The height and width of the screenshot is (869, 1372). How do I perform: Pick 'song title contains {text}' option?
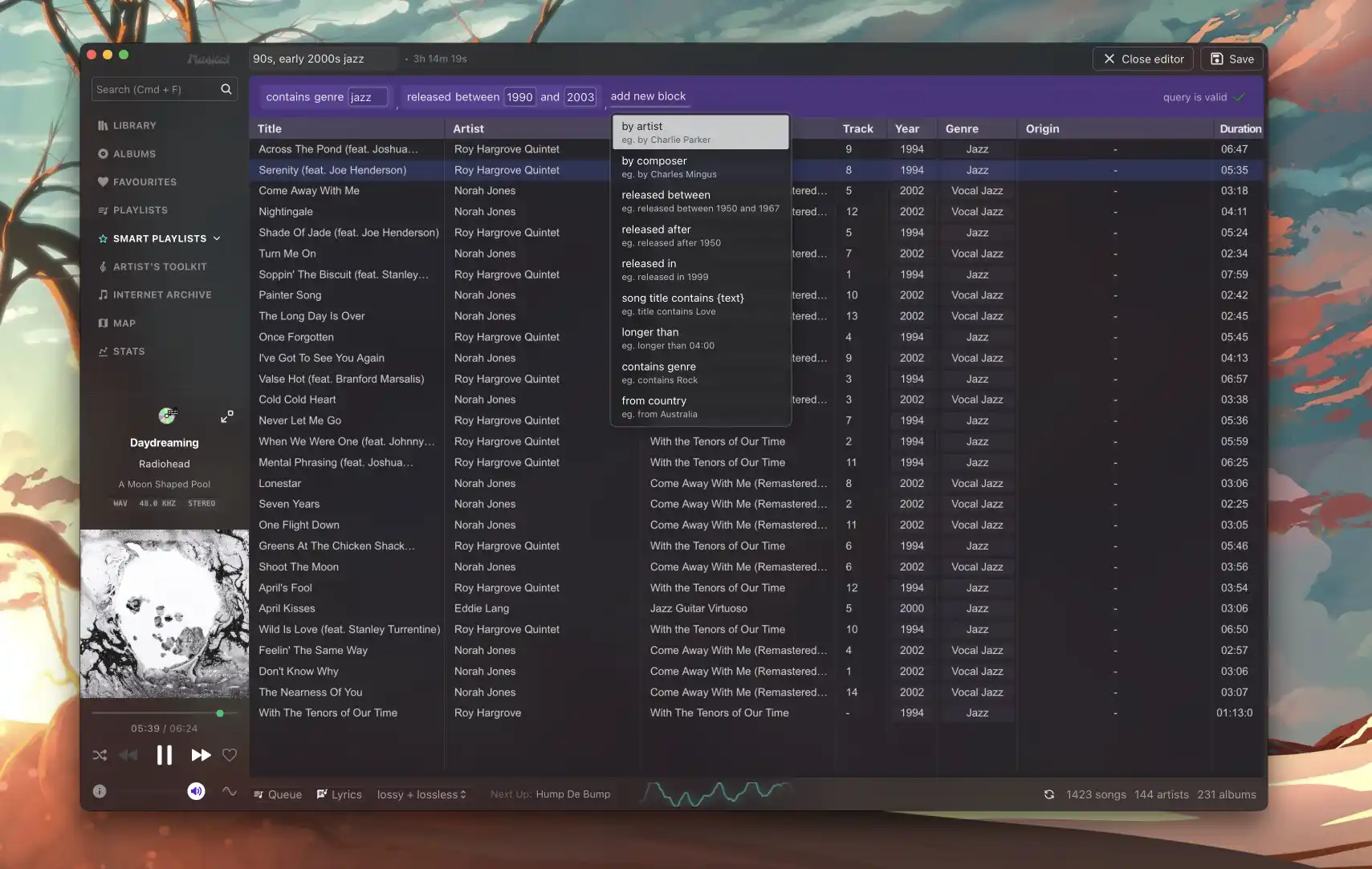pyautogui.click(x=701, y=304)
